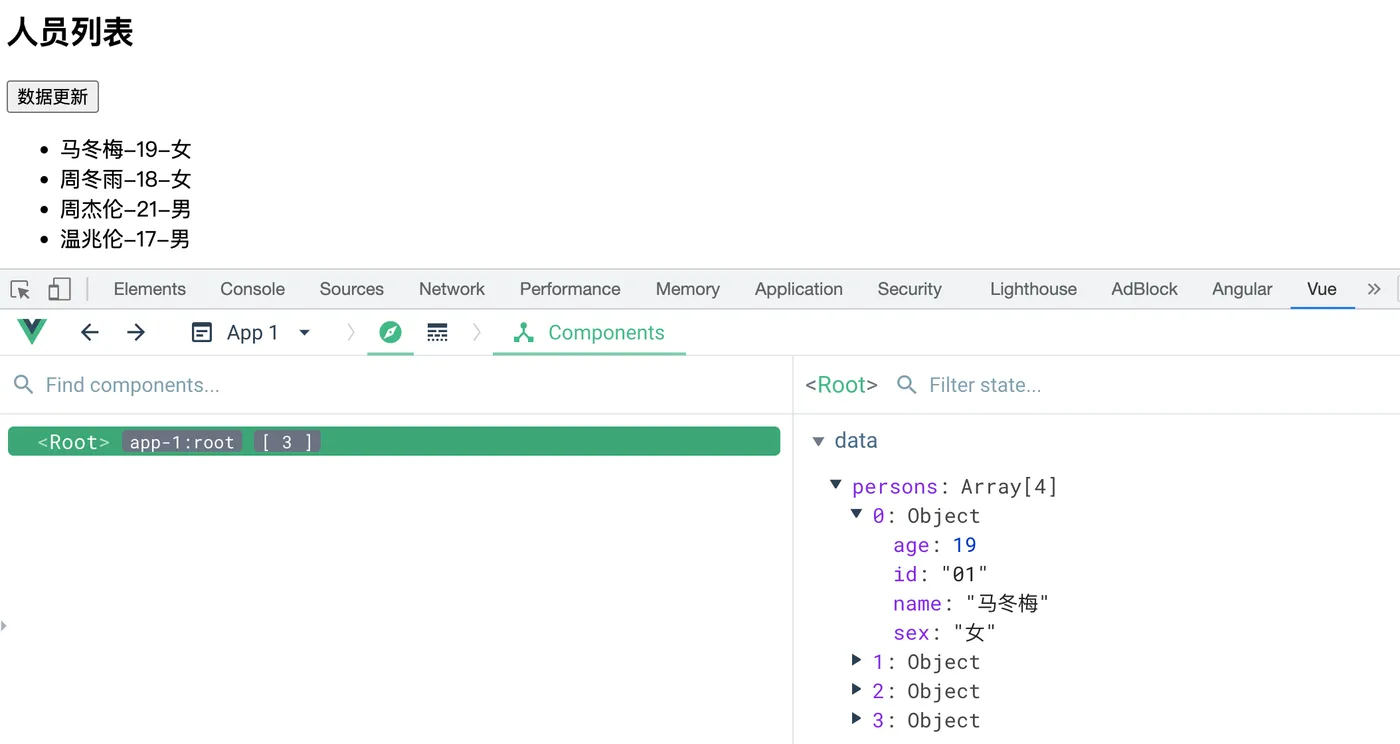This screenshot has width=1400, height=744.
Task: Click the Find components search icon
Action: 23,385
